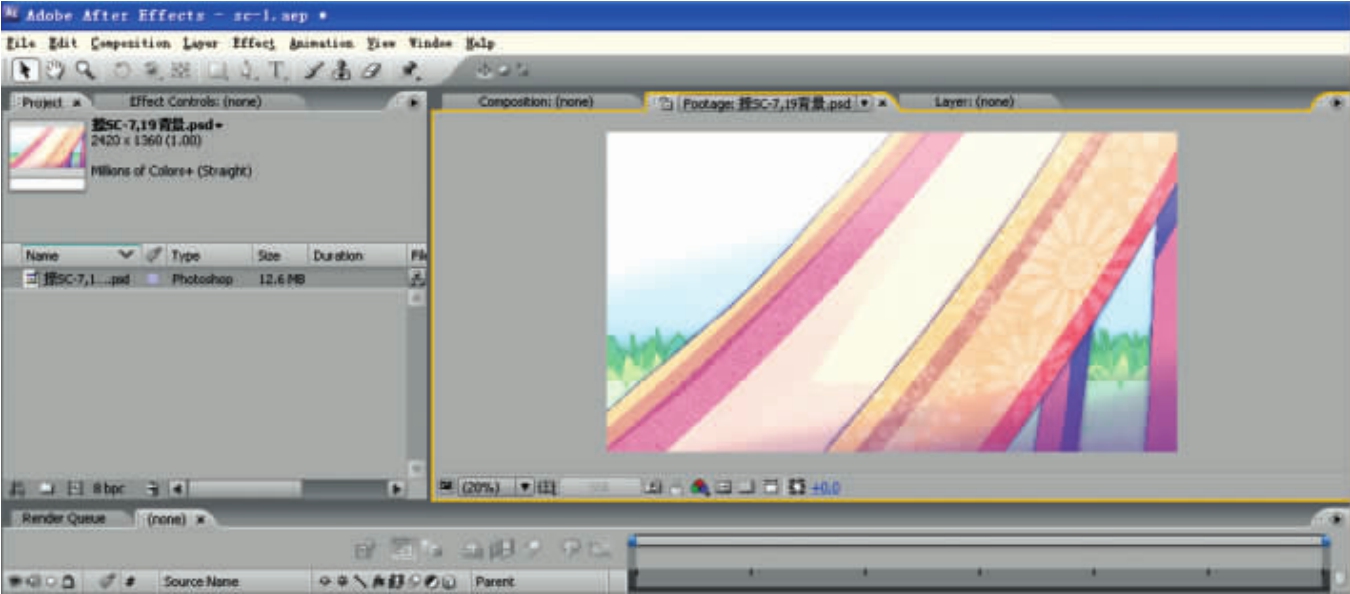Open the Edit menu
Screen dimensions: 1350x594
point(62,44)
